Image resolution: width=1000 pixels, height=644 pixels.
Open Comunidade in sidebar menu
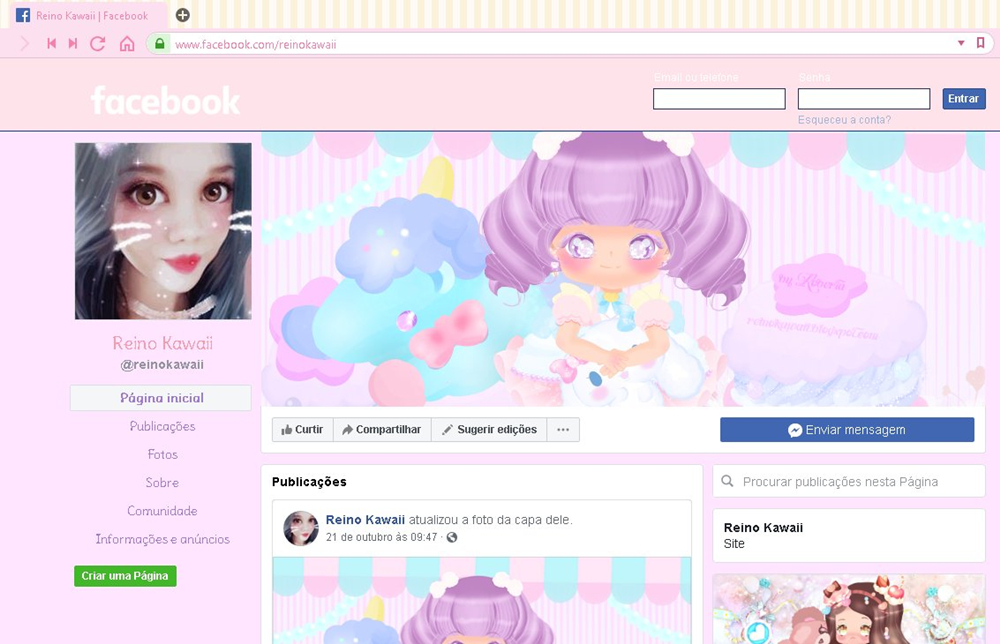[162, 511]
